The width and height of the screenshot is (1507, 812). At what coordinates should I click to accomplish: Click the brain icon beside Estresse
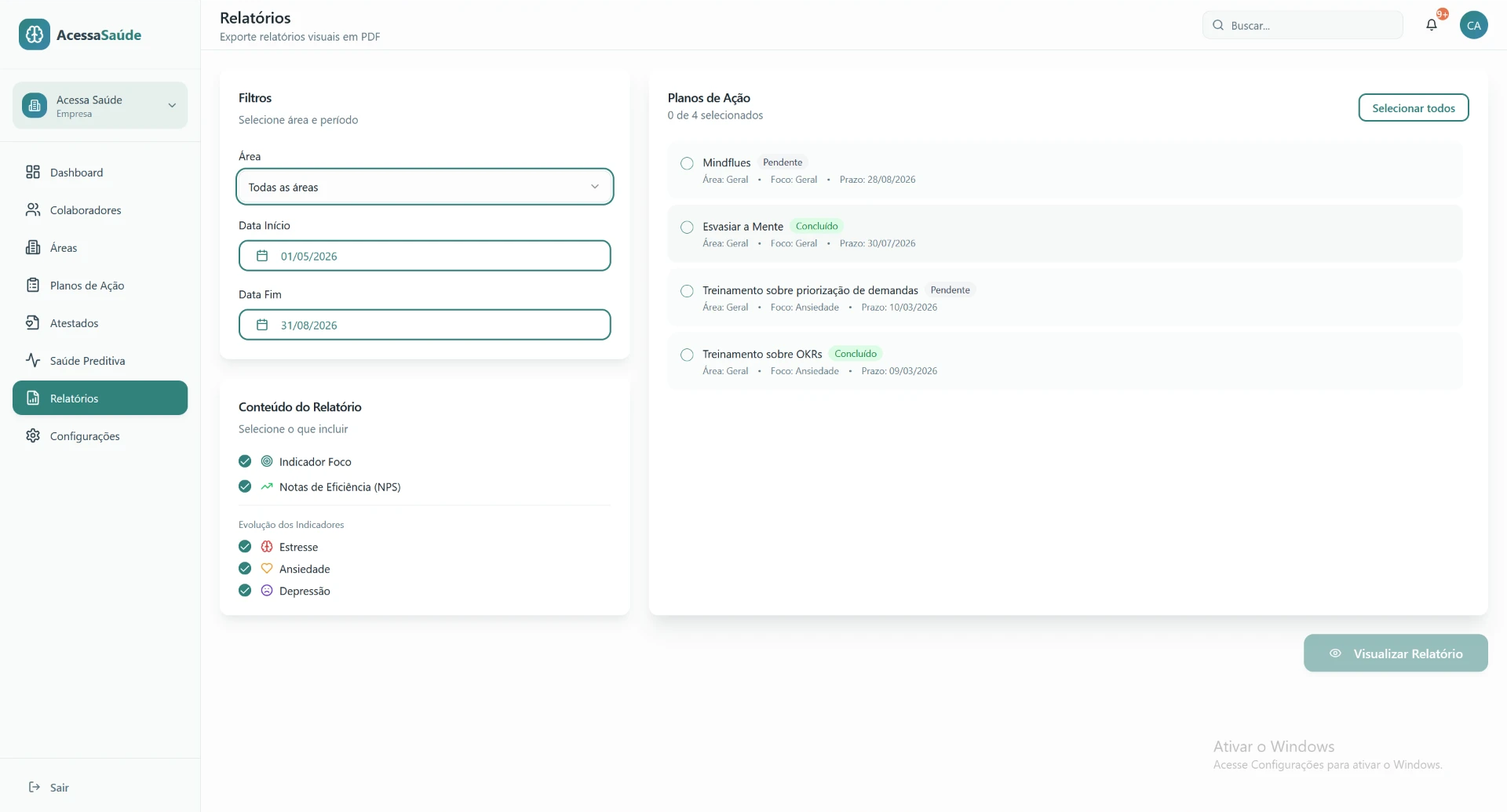(x=267, y=547)
